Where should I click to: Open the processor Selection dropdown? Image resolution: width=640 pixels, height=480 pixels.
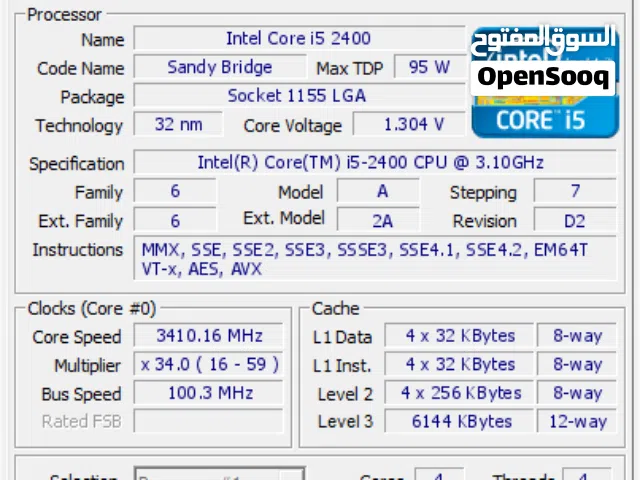pyautogui.click(x=220, y=474)
